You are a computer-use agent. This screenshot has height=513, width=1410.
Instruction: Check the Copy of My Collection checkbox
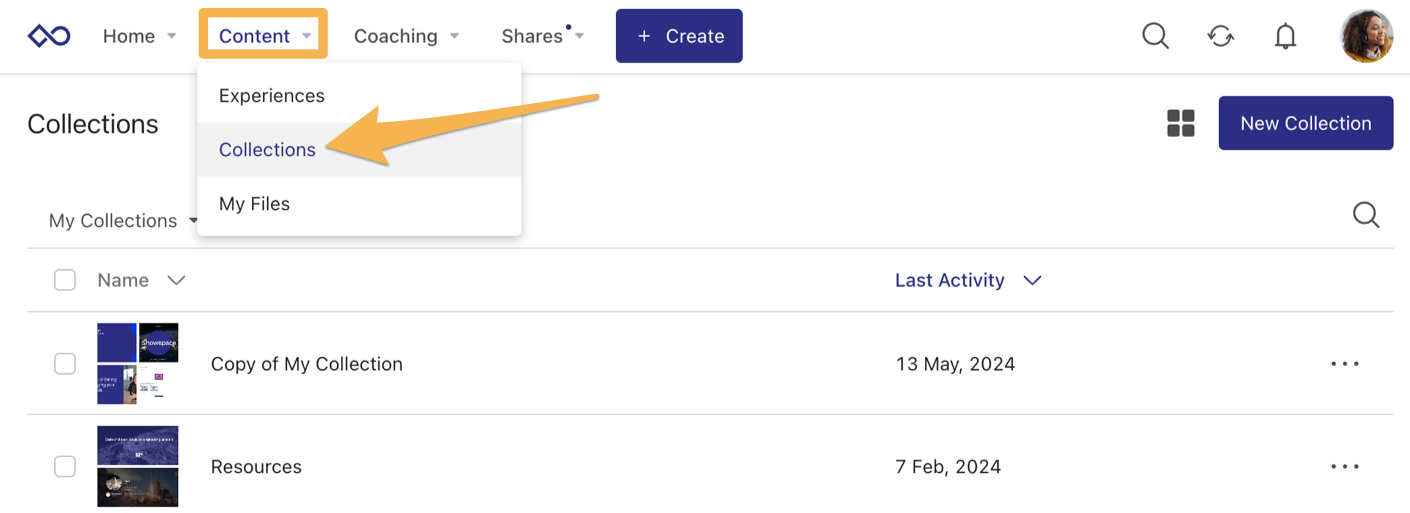[x=65, y=364]
